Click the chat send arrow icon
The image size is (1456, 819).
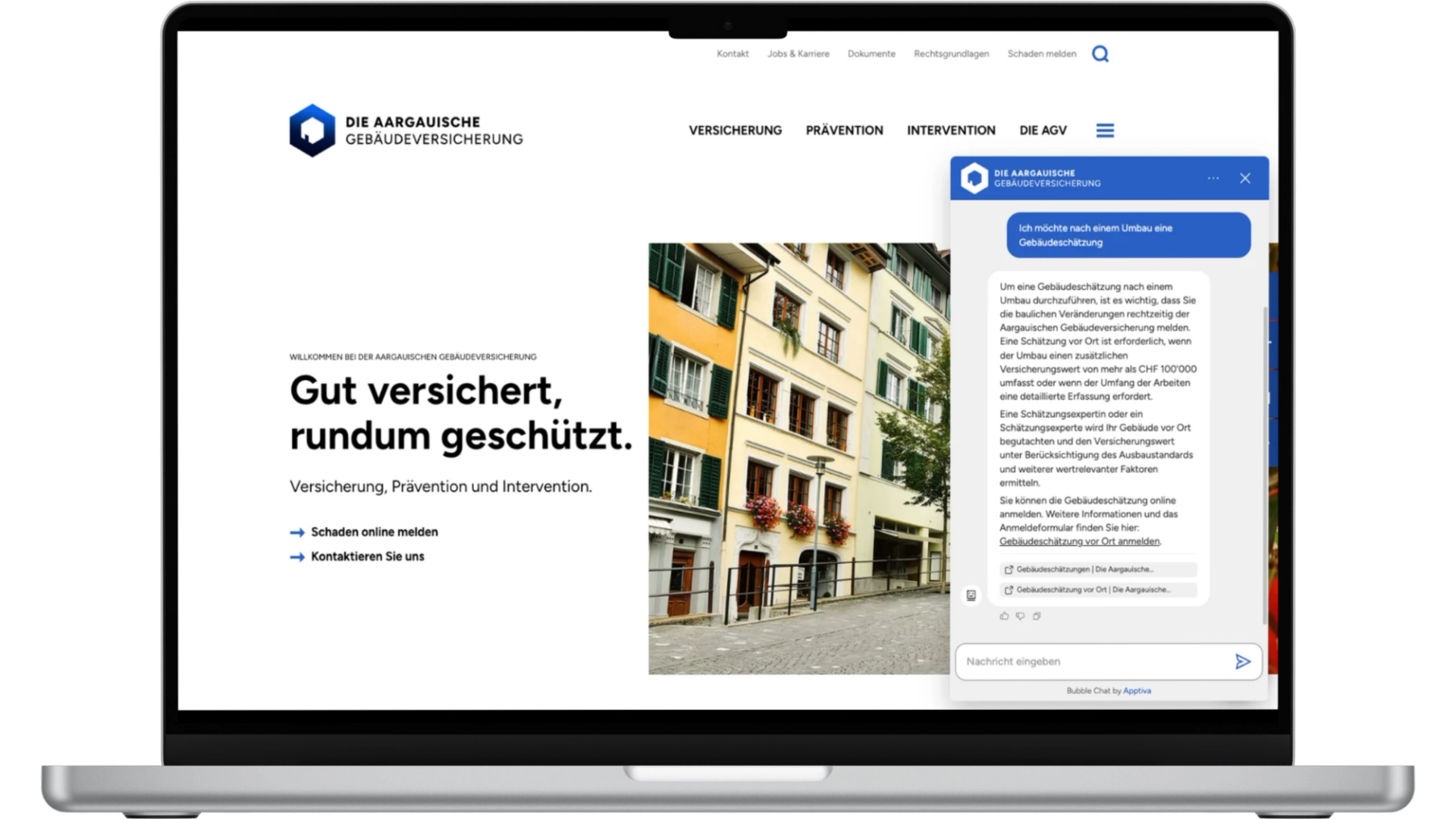coord(1242,662)
